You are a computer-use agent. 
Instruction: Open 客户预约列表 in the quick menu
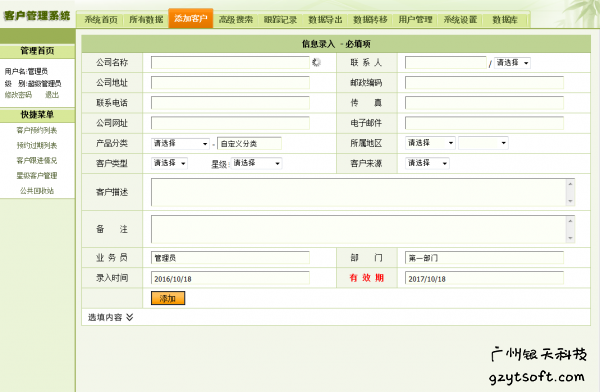click(37, 130)
